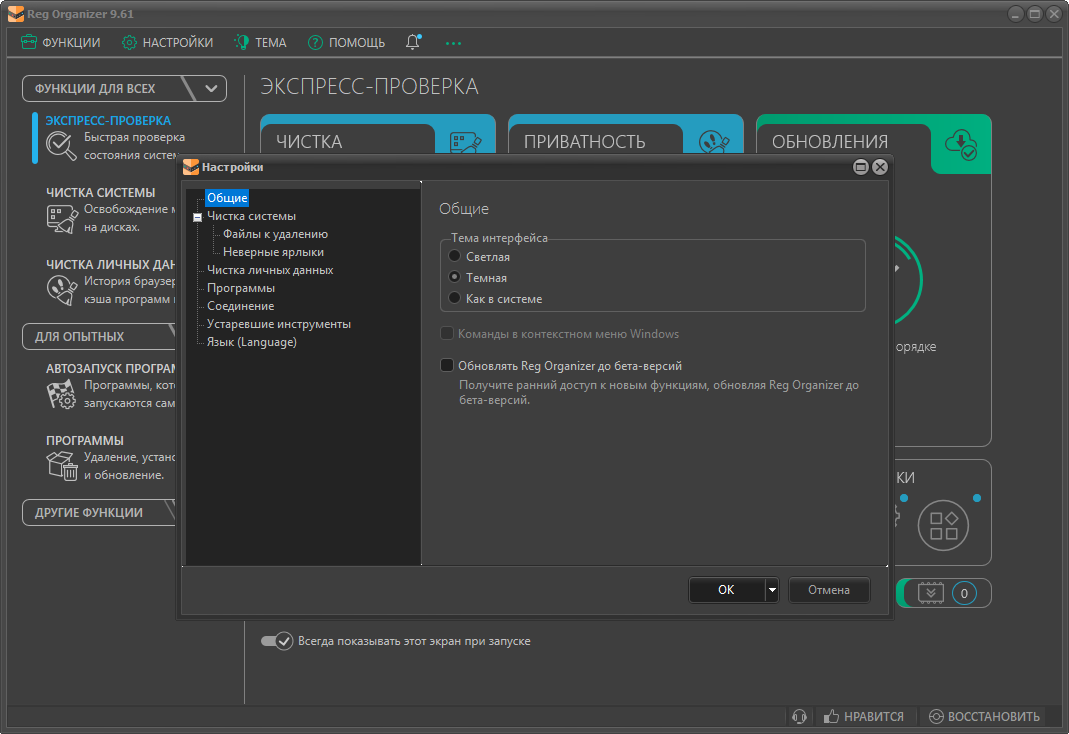Click the notifications bell icon
Viewport: 1069px width, 734px height.
(x=413, y=42)
